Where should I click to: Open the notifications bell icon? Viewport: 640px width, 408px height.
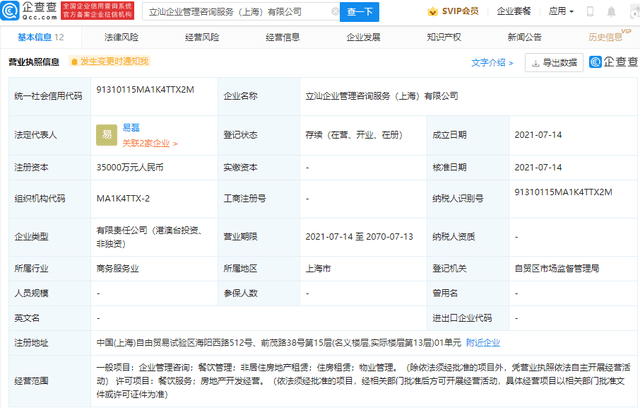611,12
